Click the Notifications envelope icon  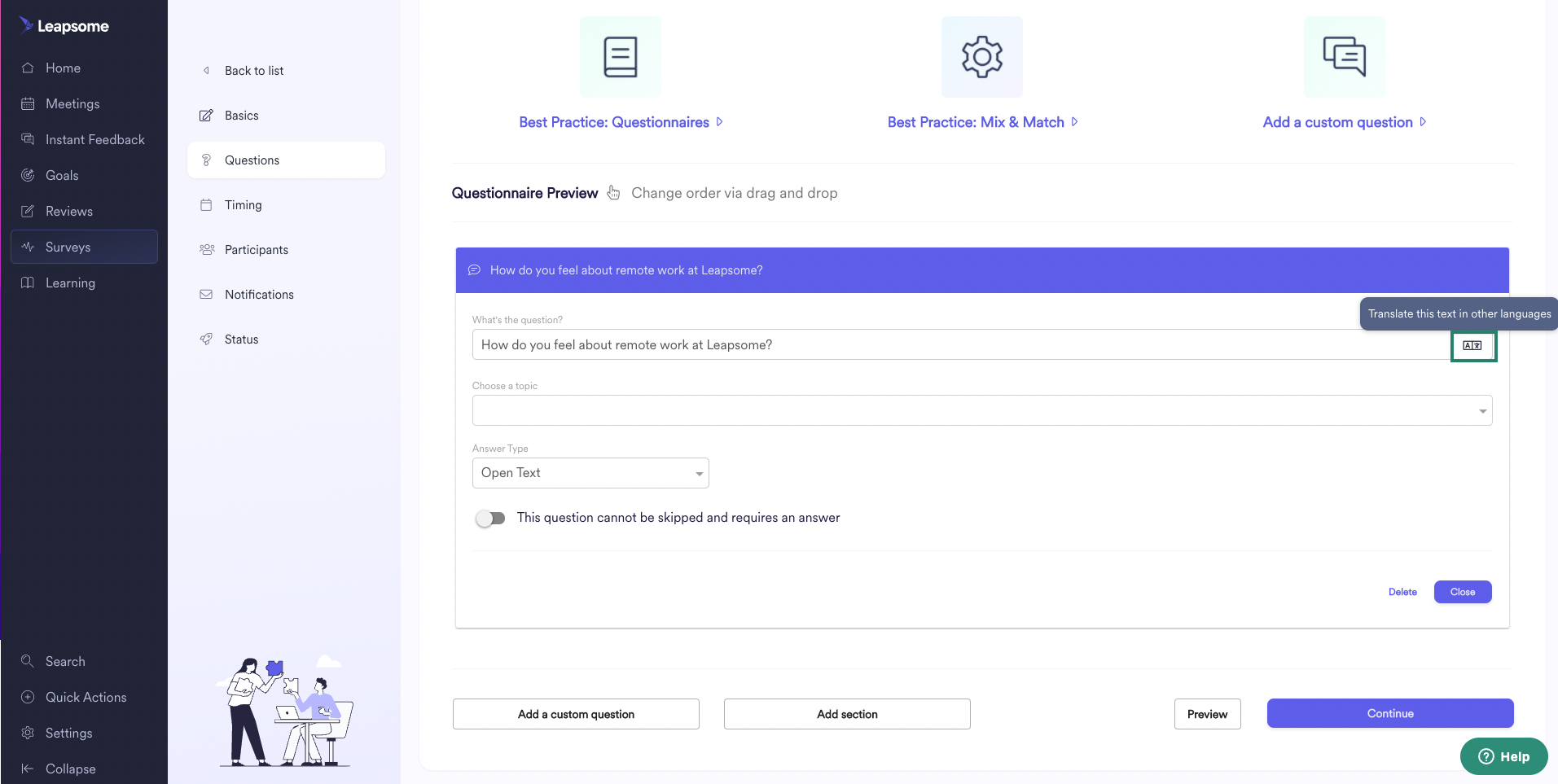pos(206,295)
